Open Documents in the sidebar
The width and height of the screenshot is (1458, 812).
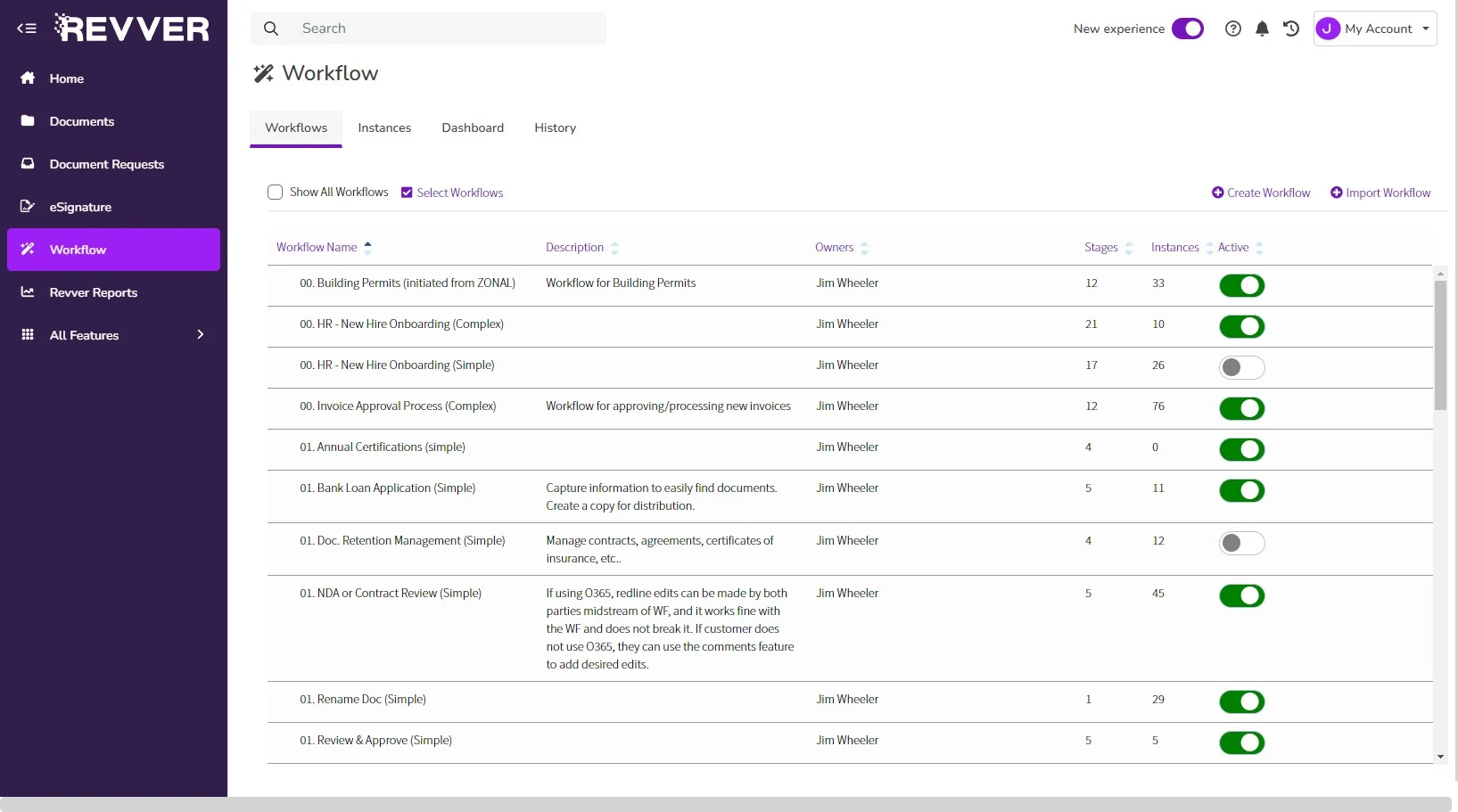point(113,121)
